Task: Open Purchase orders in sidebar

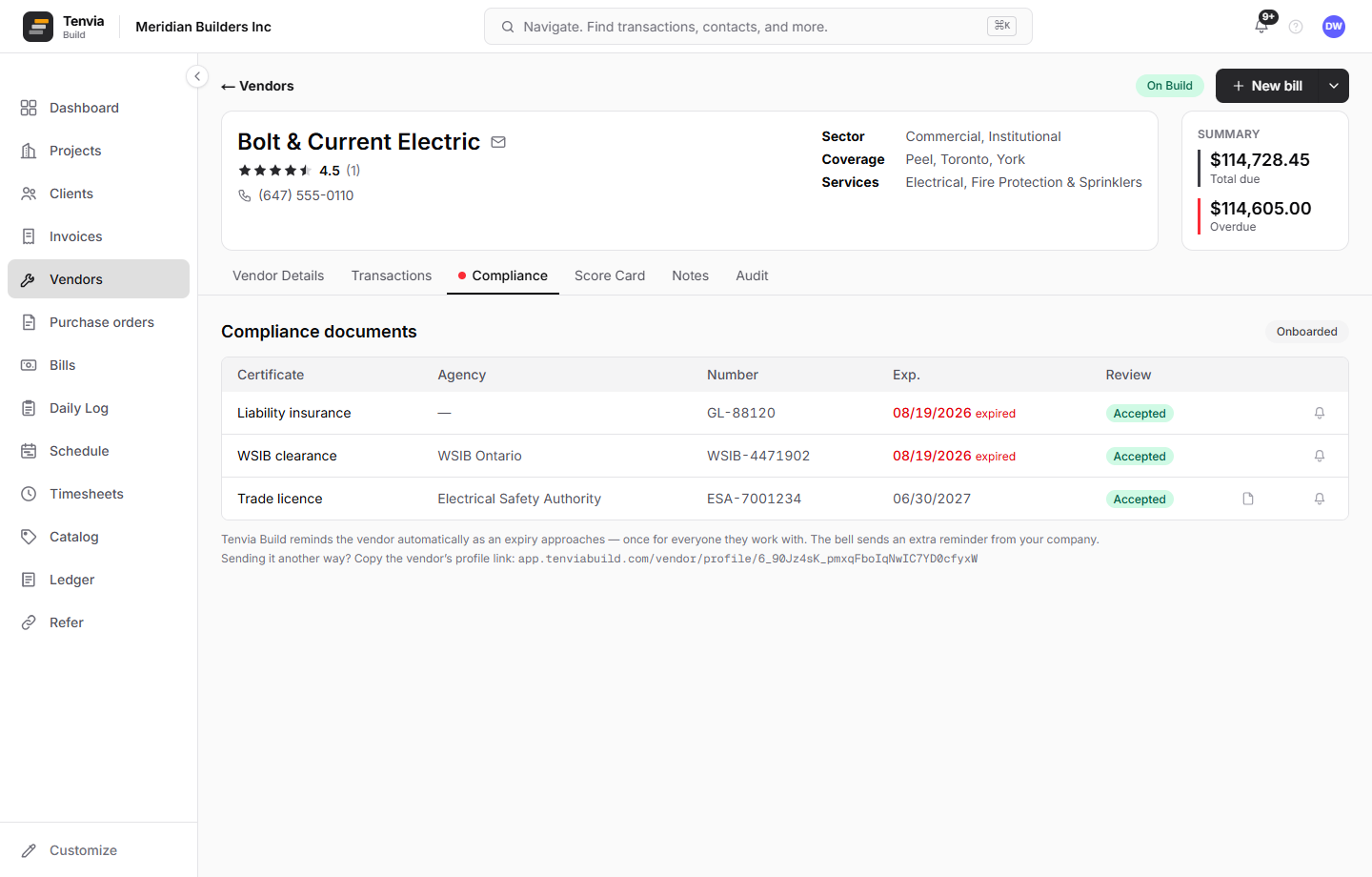Action: click(x=98, y=322)
